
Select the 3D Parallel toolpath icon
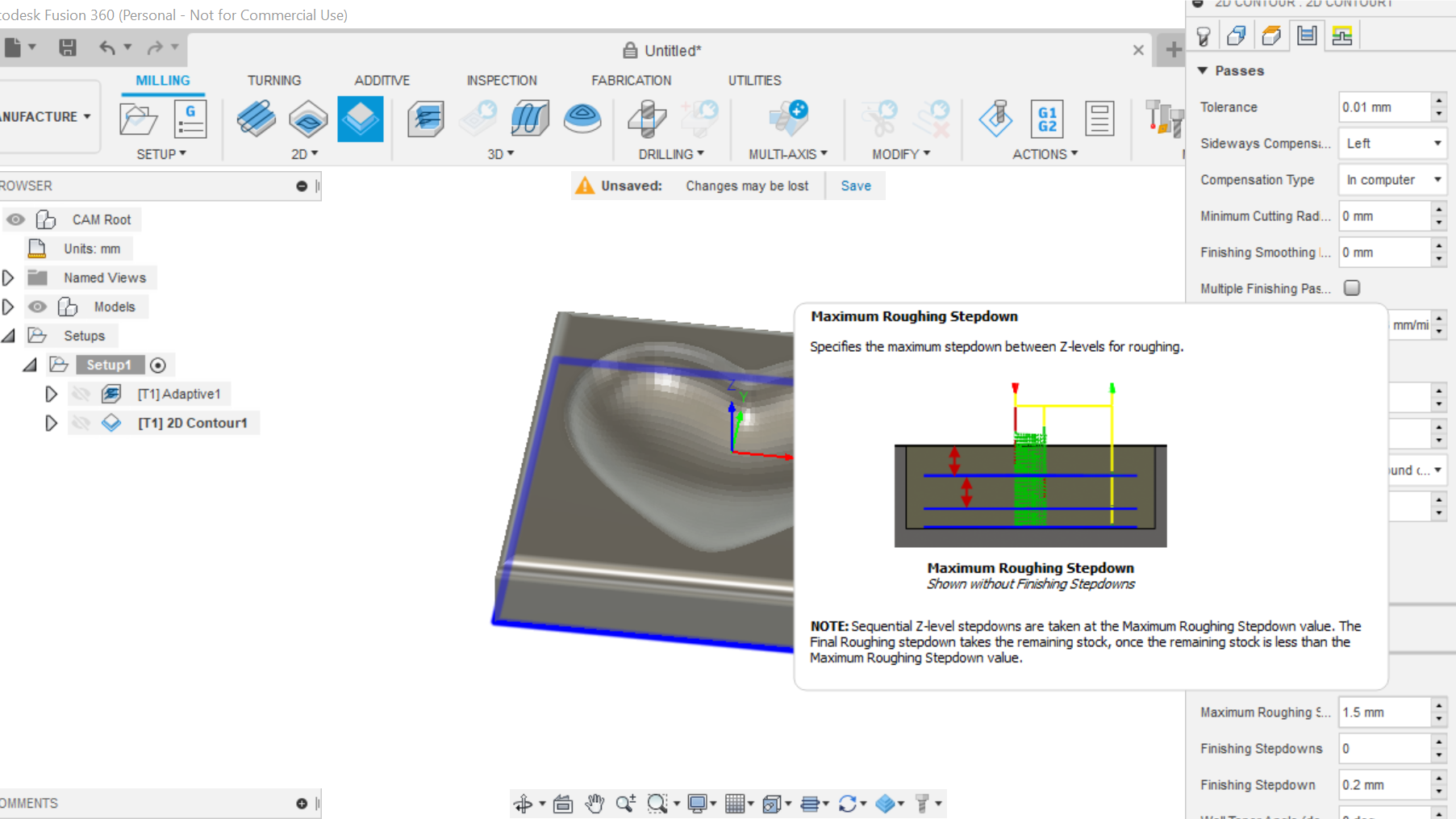[530, 119]
